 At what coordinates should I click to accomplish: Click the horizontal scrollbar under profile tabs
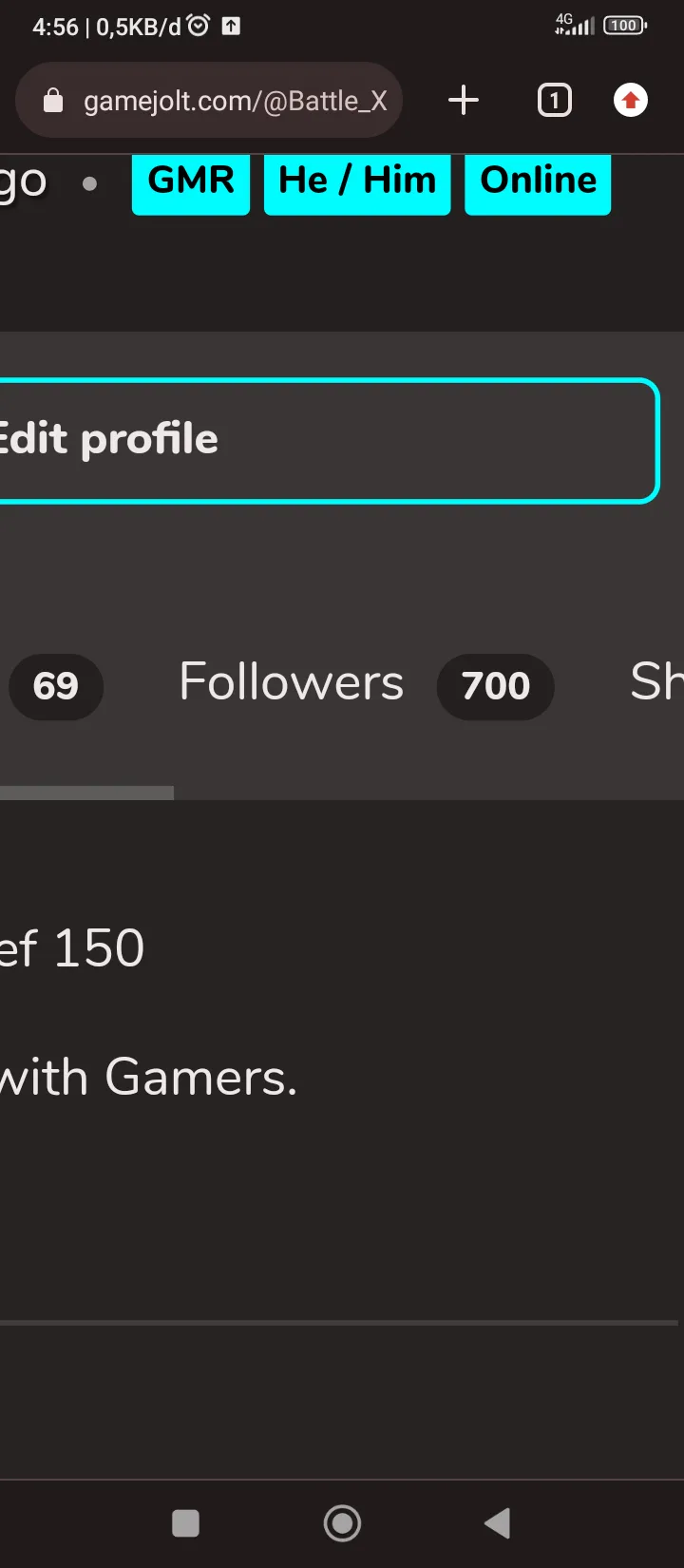[86, 793]
